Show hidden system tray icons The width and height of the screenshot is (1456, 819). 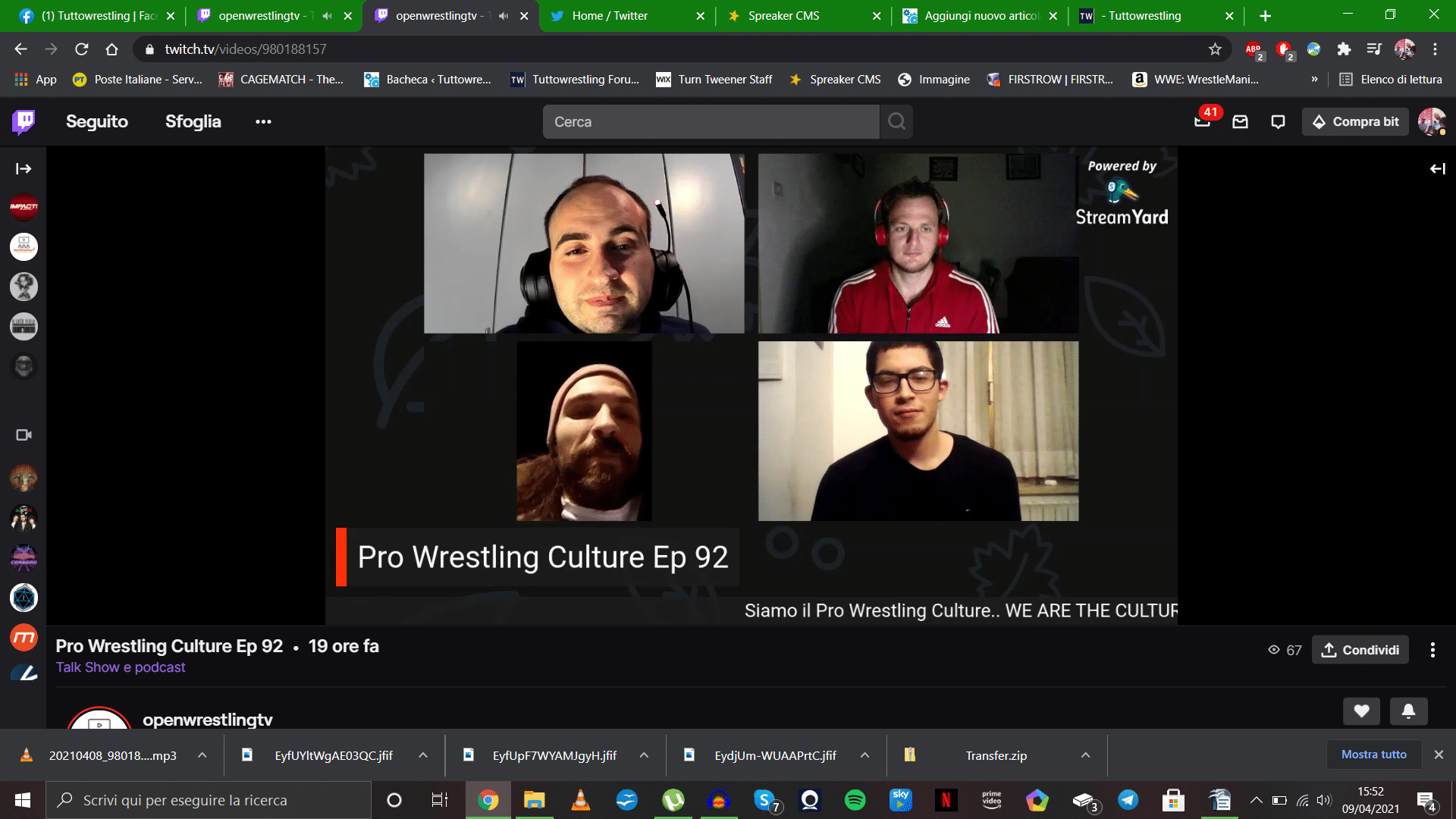coord(1257,800)
